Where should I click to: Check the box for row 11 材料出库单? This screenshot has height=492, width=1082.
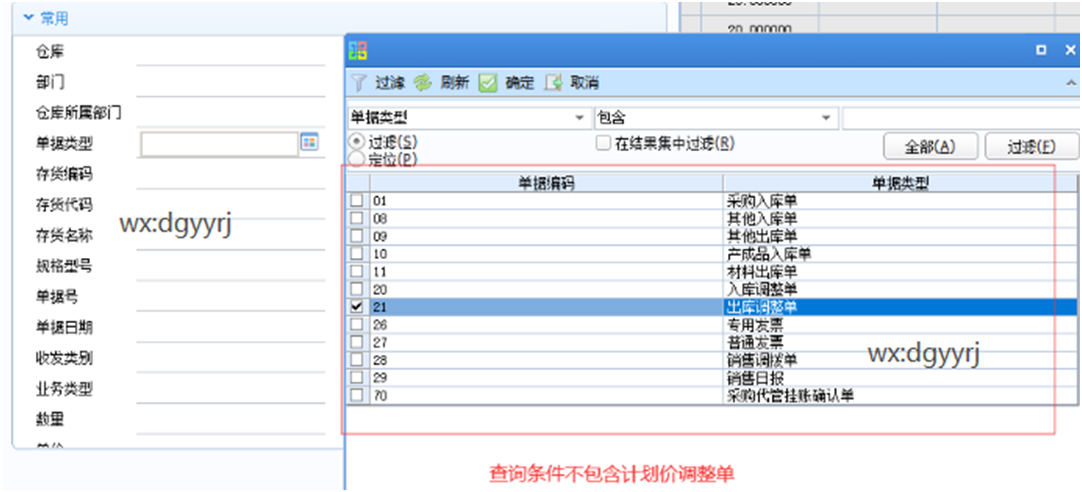pyautogui.click(x=357, y=272)
